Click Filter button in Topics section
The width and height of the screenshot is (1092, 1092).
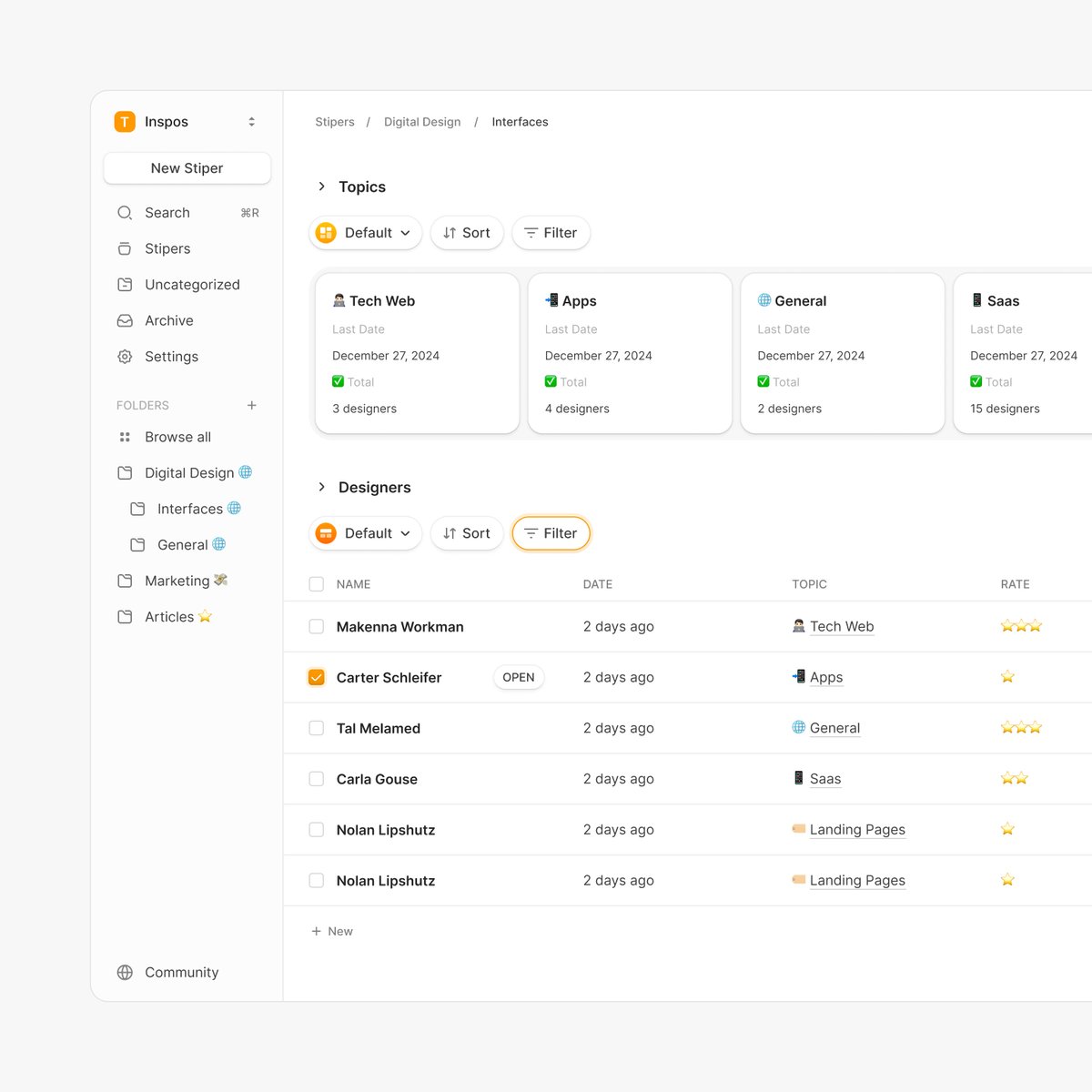click(x=551, y=233)
